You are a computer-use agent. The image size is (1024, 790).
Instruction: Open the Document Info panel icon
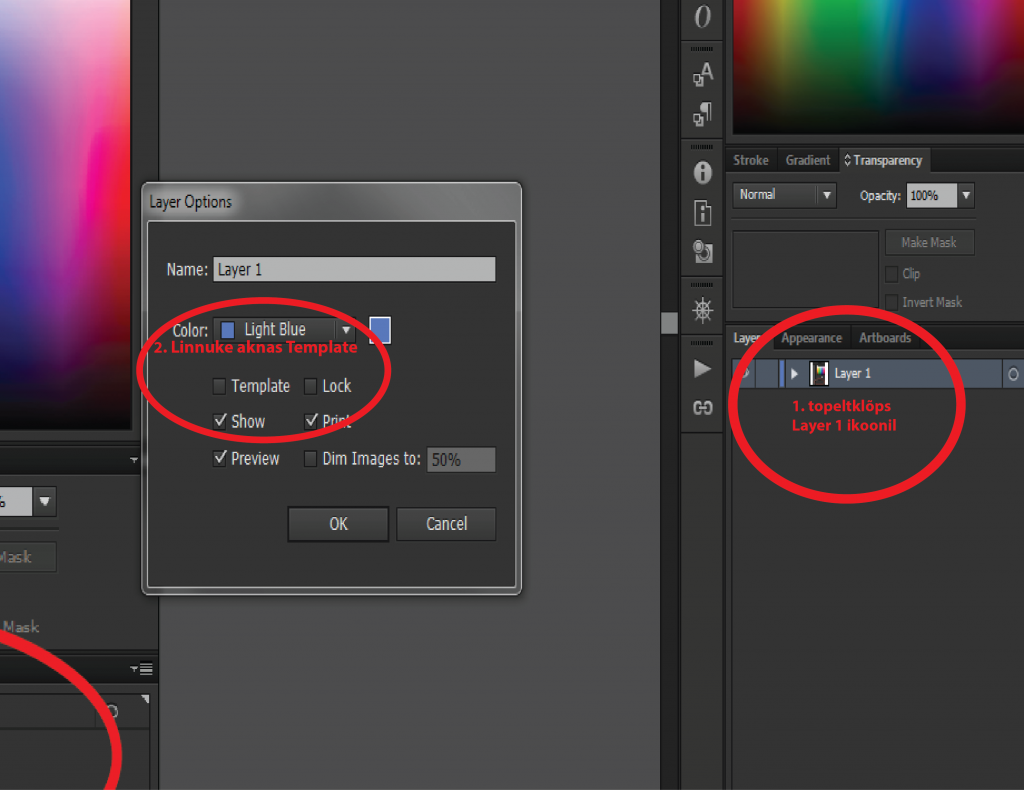(702, 213)
